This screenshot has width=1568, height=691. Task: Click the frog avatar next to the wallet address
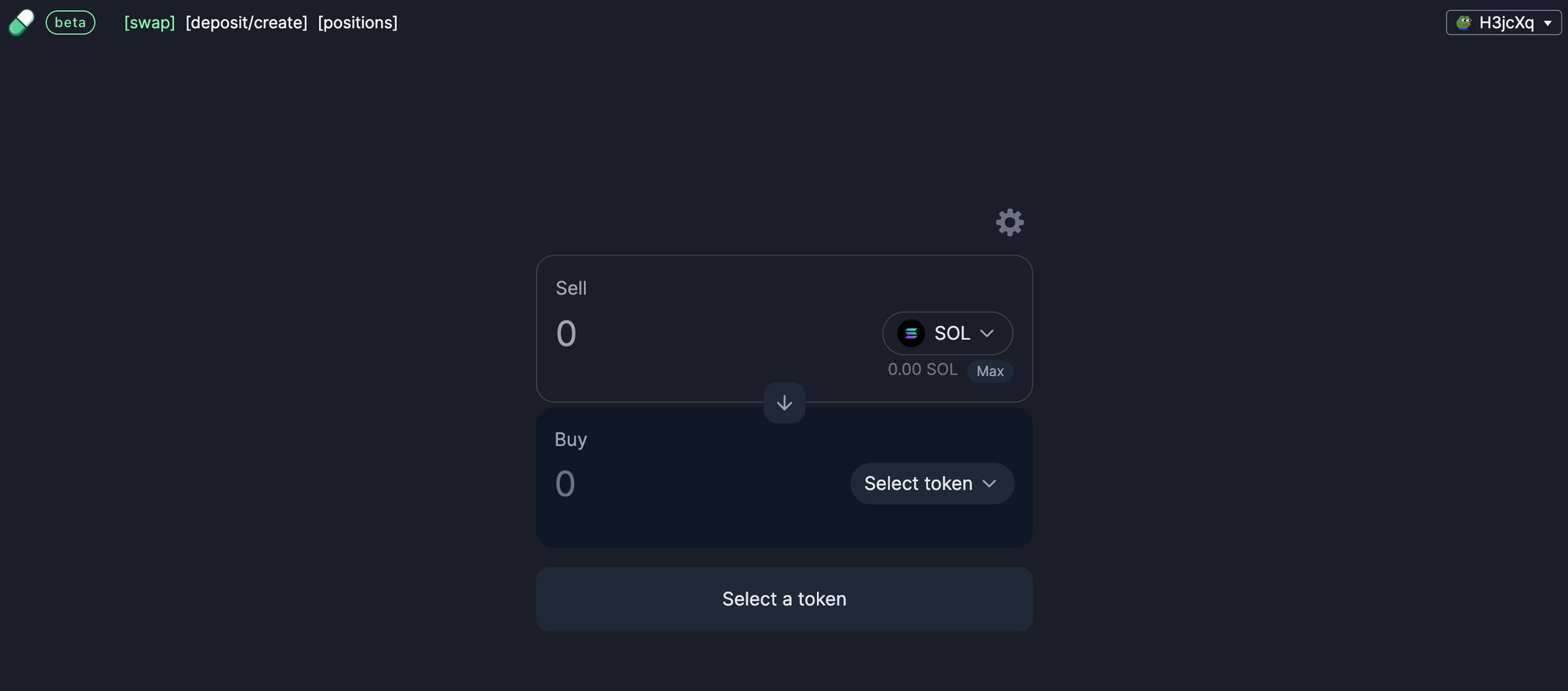(1465, 22)
